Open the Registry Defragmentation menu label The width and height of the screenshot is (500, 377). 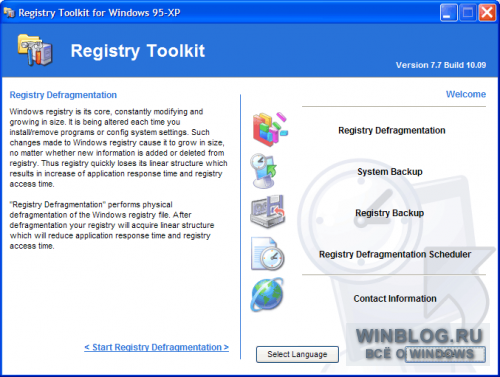point(392,130)
